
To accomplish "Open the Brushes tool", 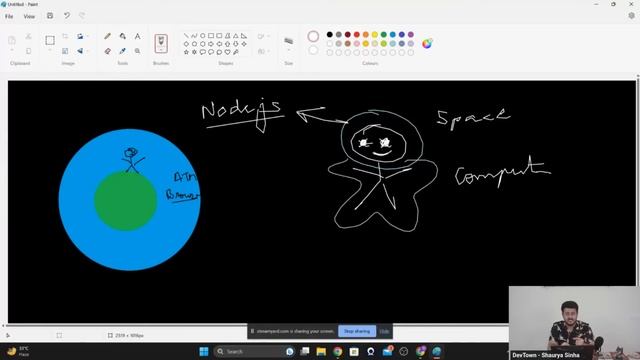I will [x=161, y=43].
